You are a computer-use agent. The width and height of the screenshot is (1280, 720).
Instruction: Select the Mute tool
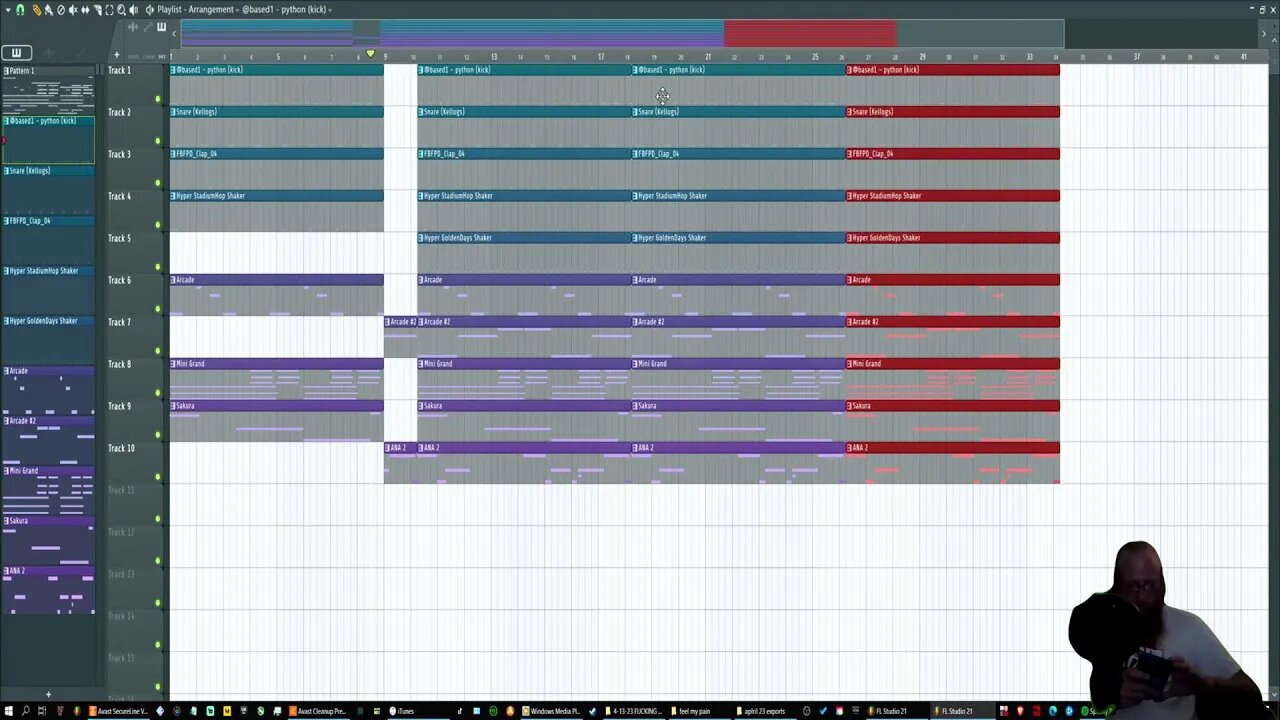73,10
